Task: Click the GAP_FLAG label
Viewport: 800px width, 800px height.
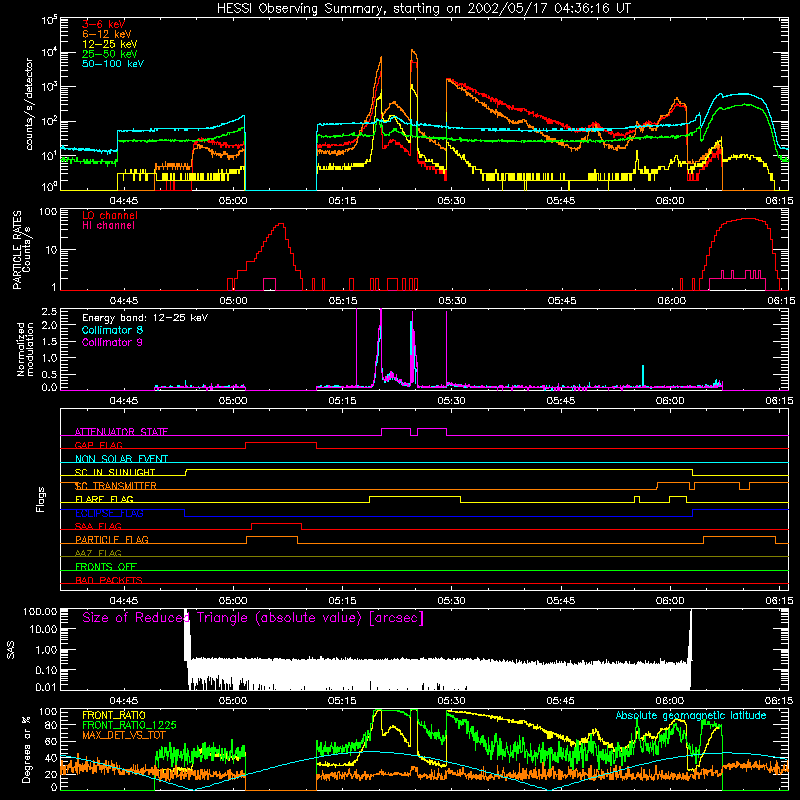Action: point(98,445)
